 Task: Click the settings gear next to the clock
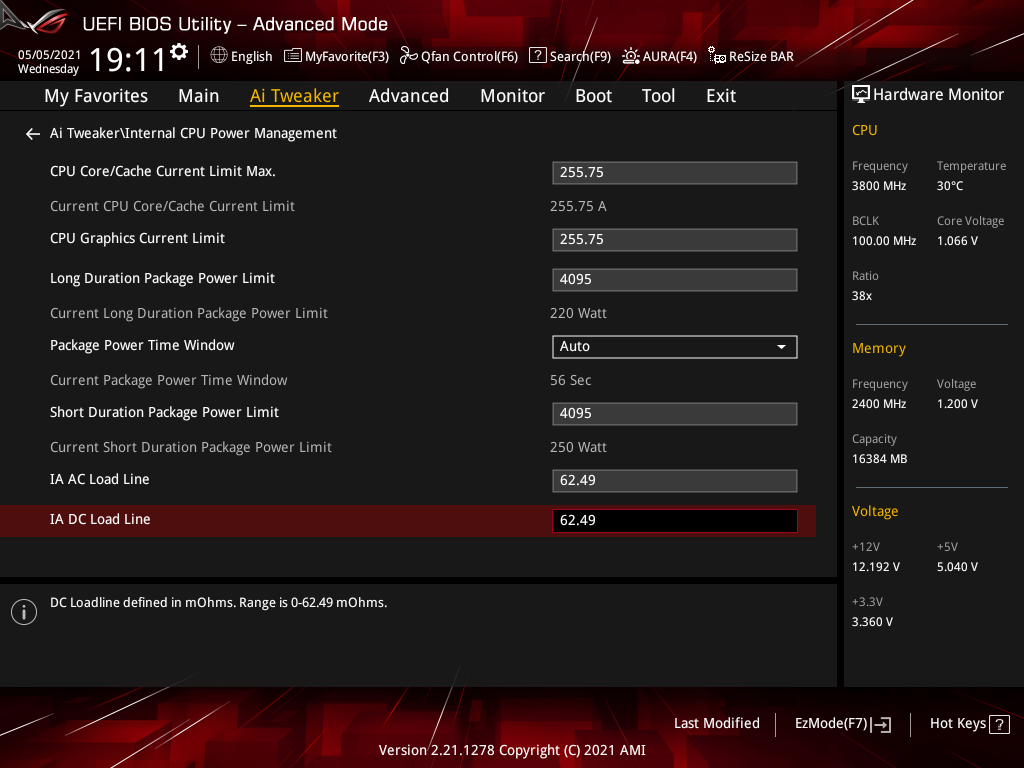coord(179,52)
